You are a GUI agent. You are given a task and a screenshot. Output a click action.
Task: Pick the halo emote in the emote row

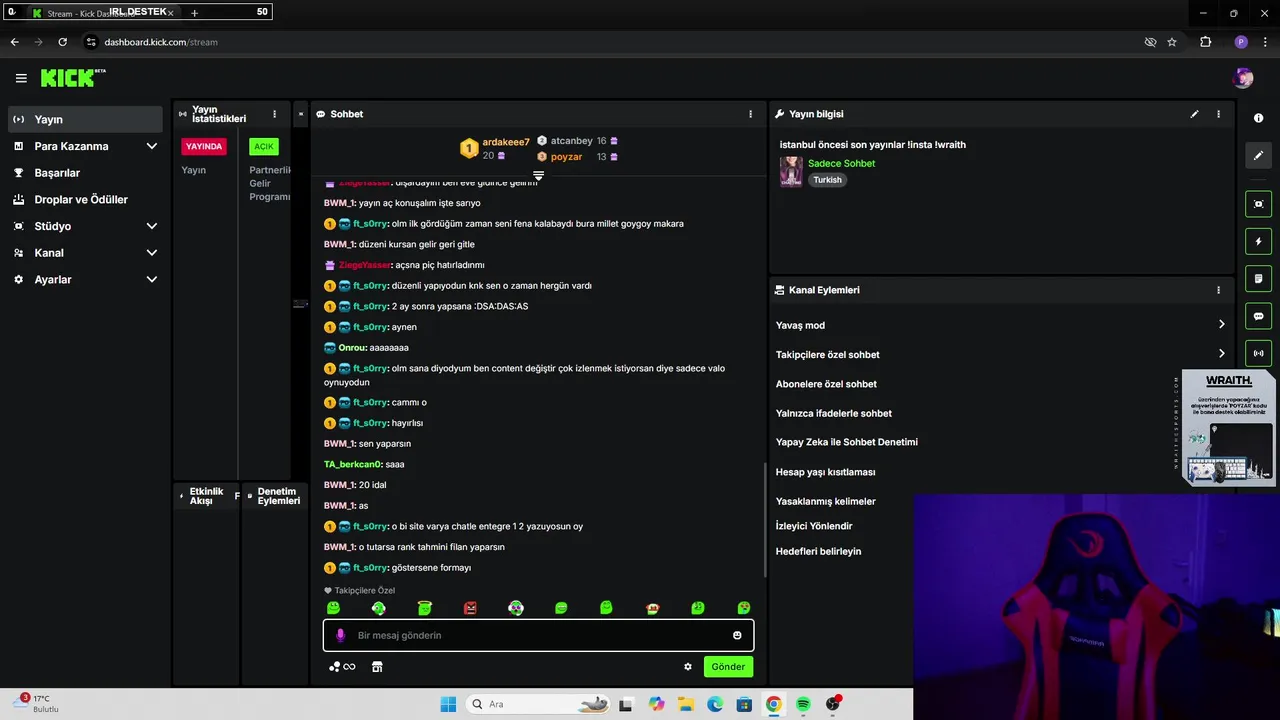424,608
